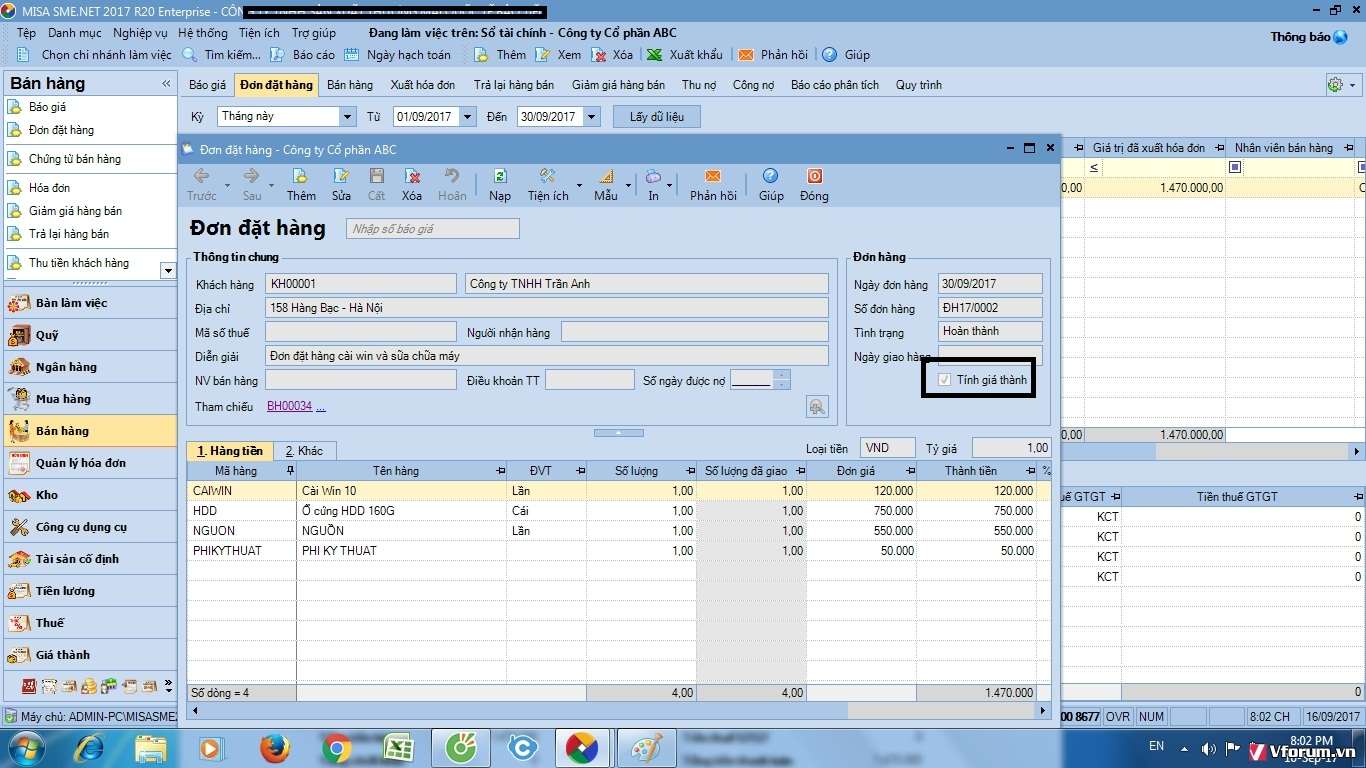Click the In print icon
This screenshot has height=768, width=1366.
click(x=653, y=178)
